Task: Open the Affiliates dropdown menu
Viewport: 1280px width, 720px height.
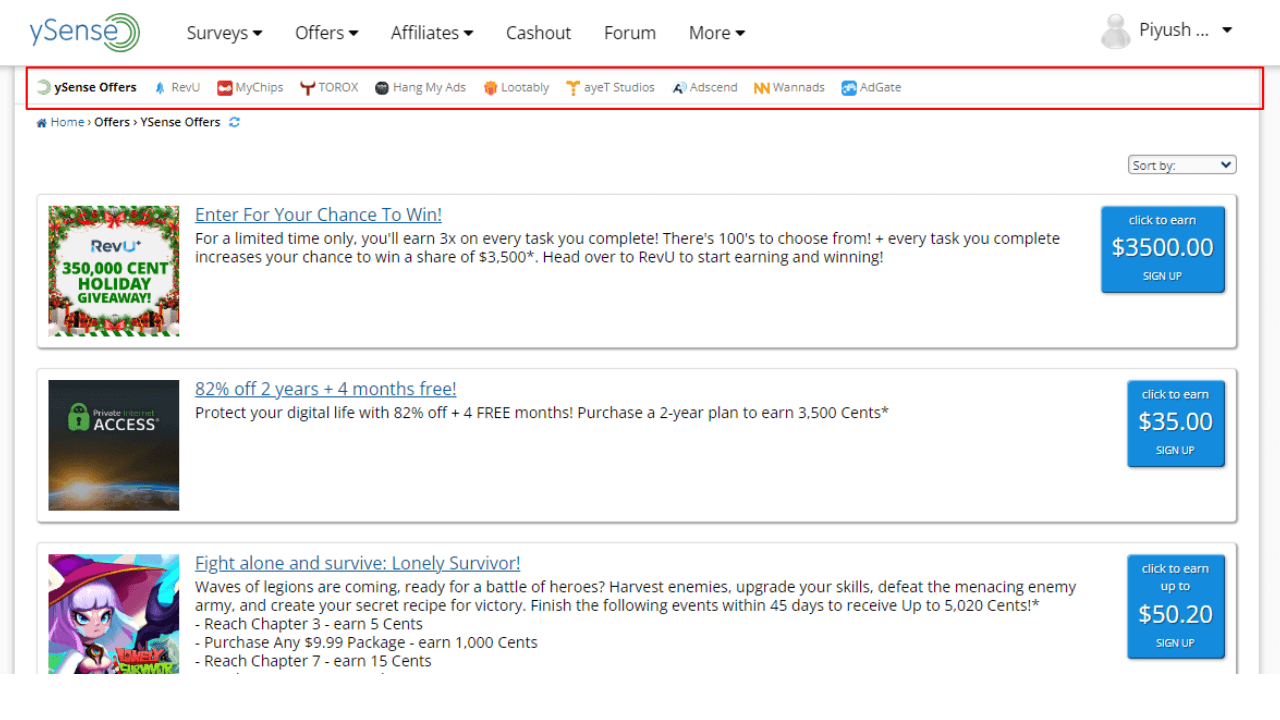Action: tap(432, 33)
